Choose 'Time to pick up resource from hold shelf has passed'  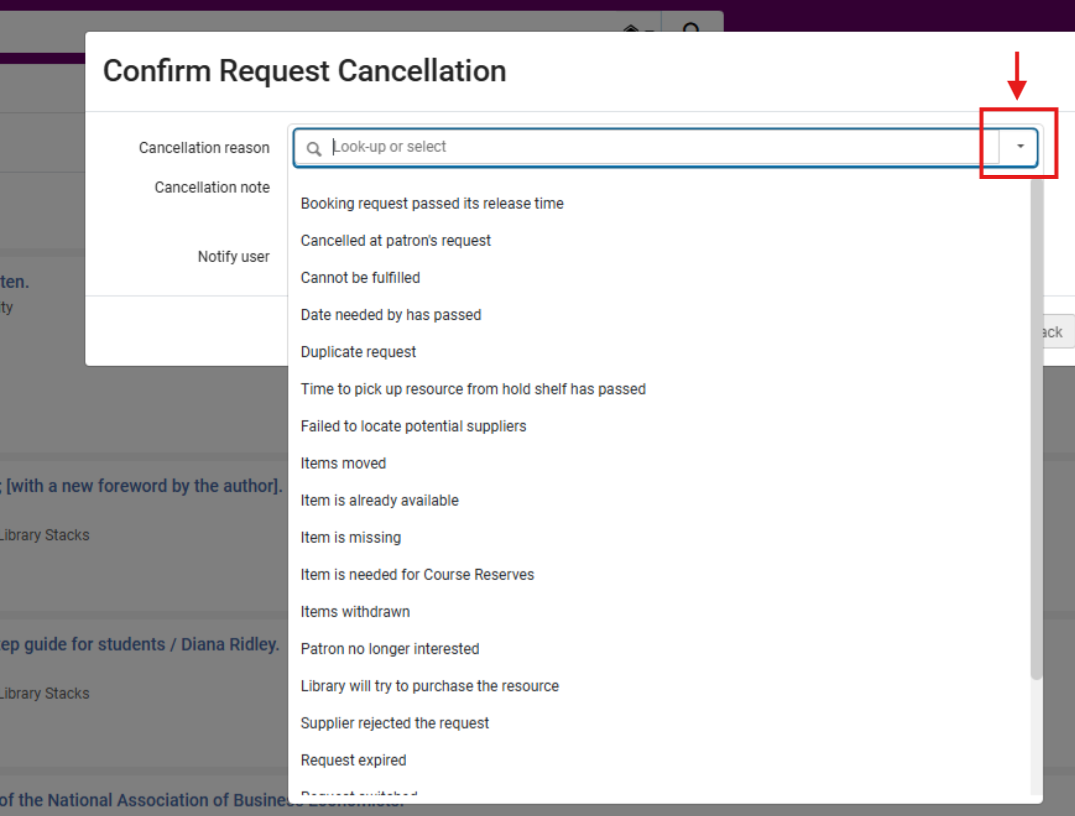[473, 388]
